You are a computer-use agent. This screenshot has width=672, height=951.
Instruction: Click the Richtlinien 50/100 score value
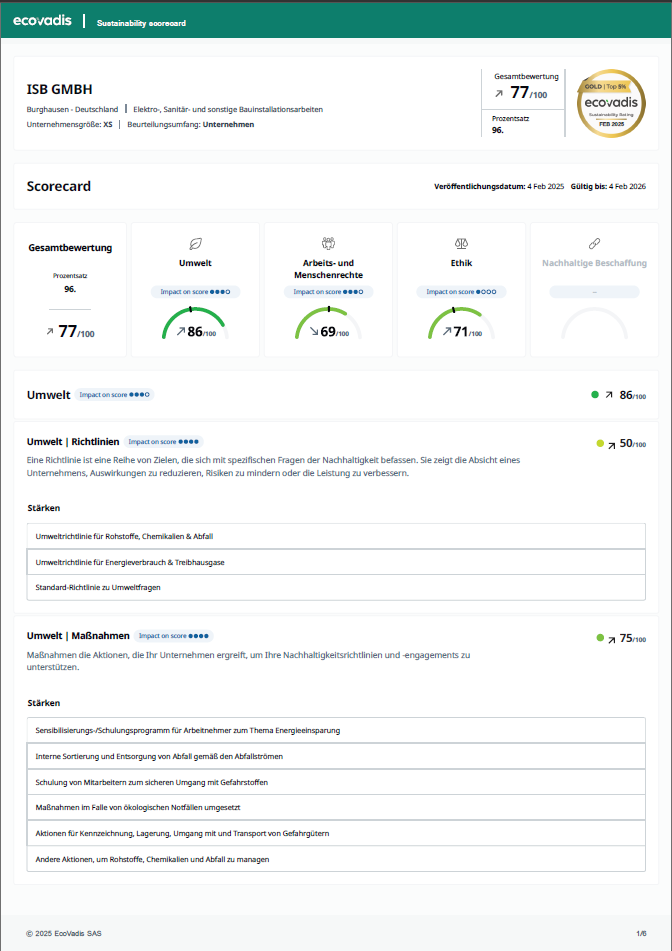(x=633, y=443)
